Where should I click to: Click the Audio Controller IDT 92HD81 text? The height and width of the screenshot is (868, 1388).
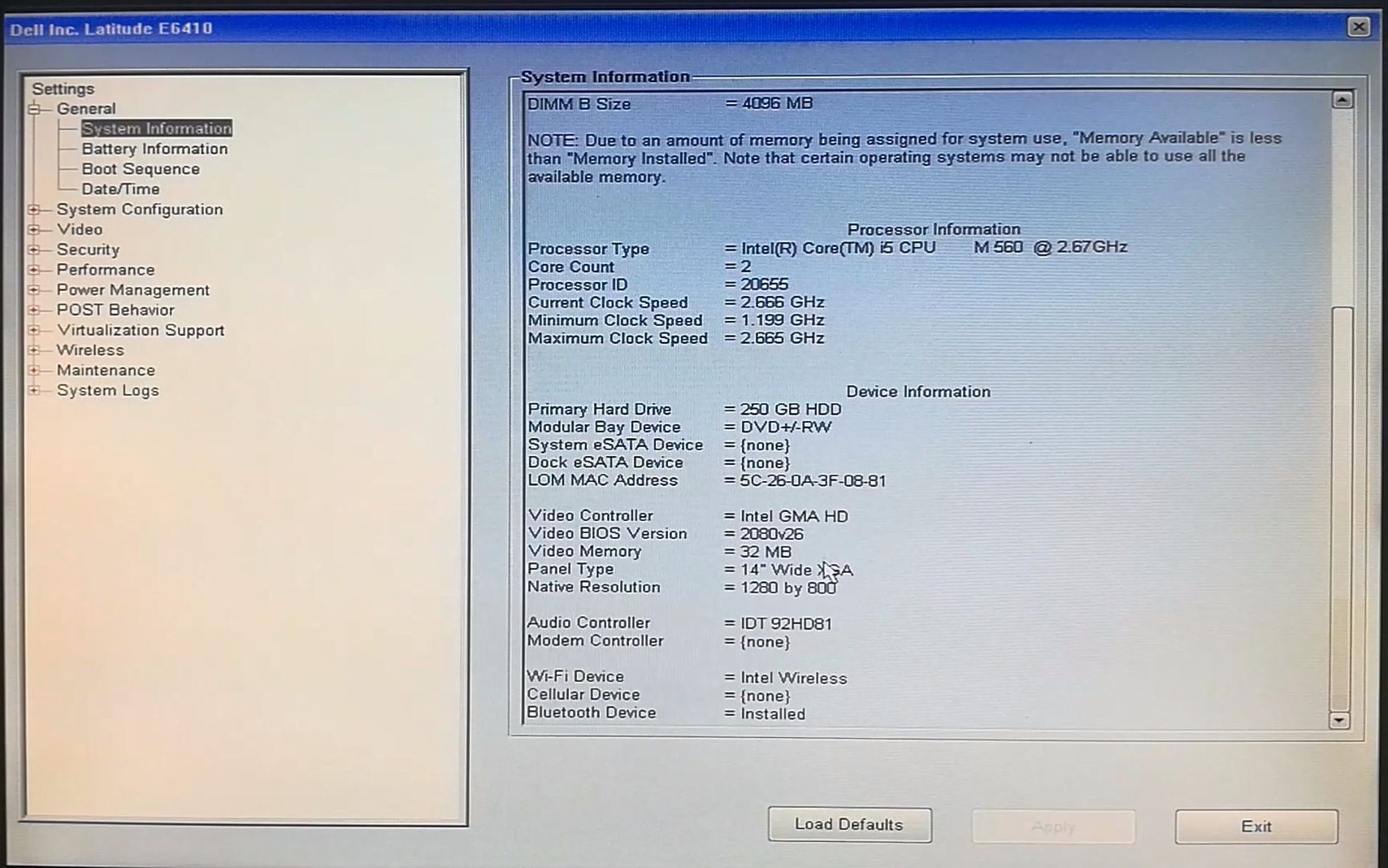(x=786, y=624)
